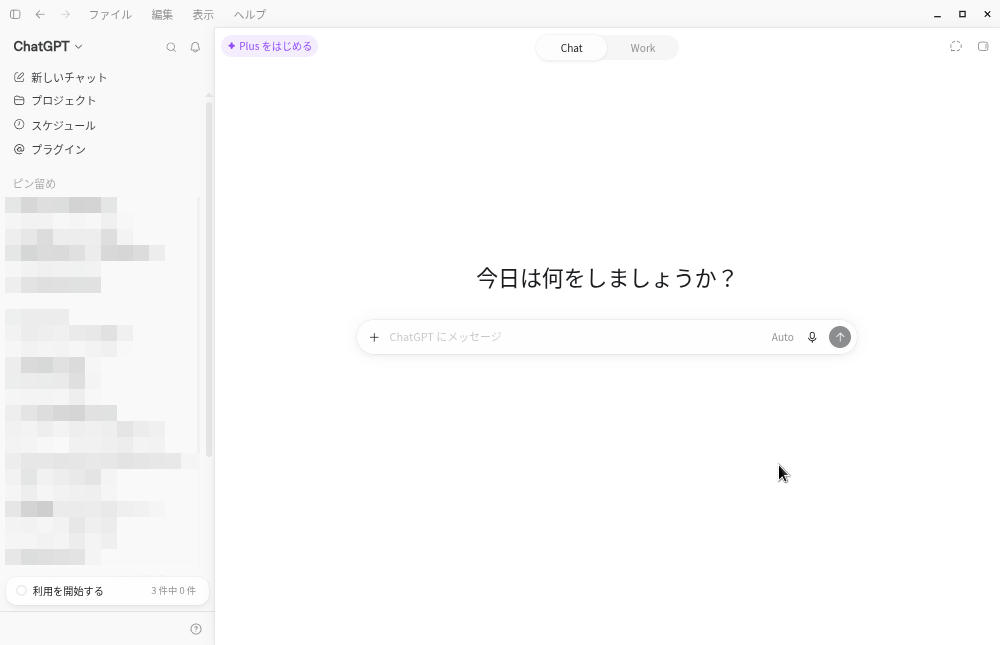
Task: Go back with the left arrow
Action: coord(40,14)
